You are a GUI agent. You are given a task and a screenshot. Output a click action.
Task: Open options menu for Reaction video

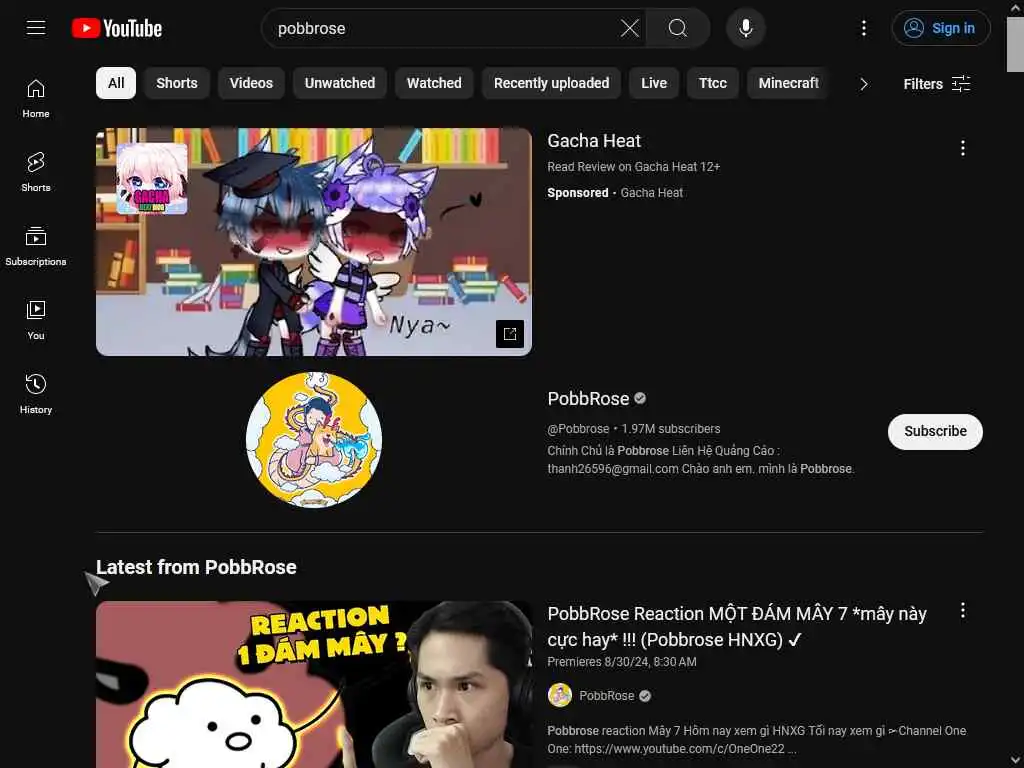(963, 611)
